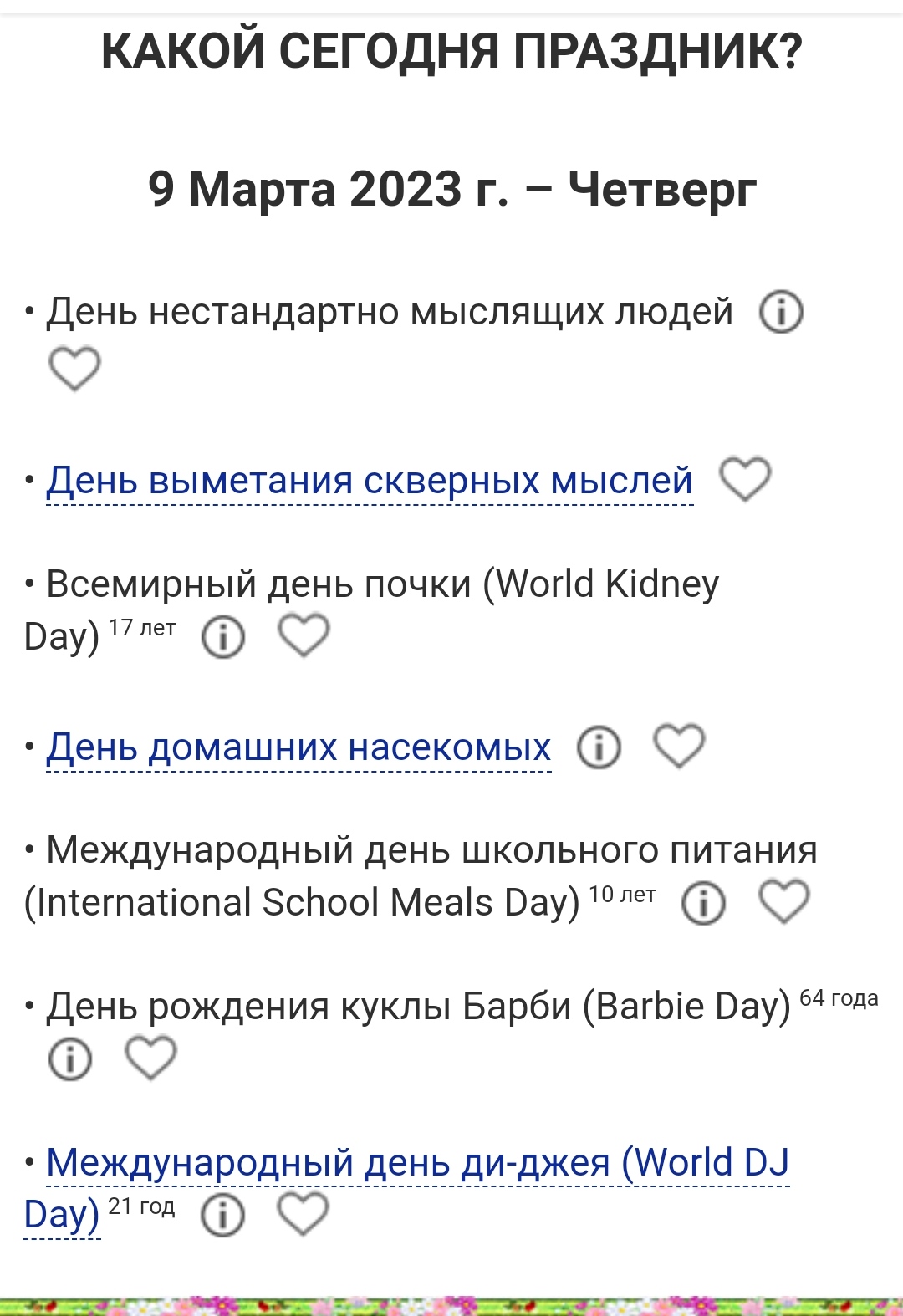
Task: Click the Какой сегодня праздник heading
Action: (451, 52)
